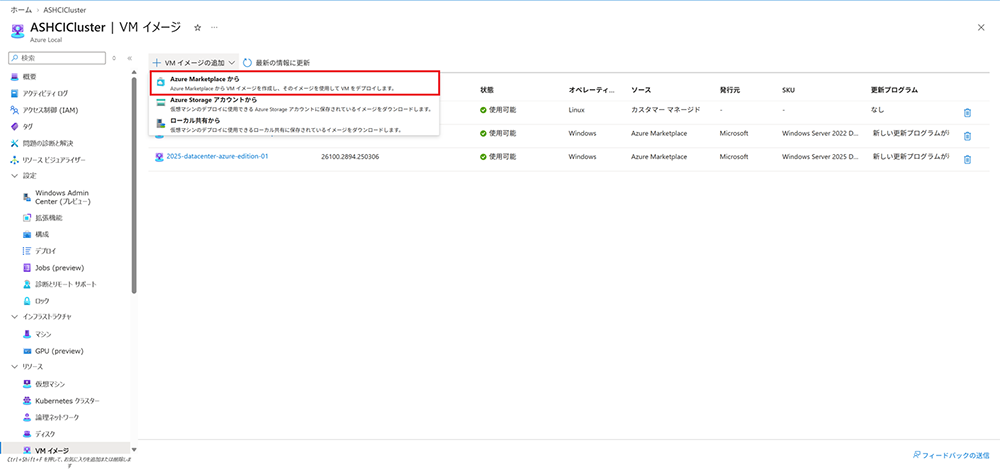
Task: Open the 概要 overview page
Action: (29, 77)
